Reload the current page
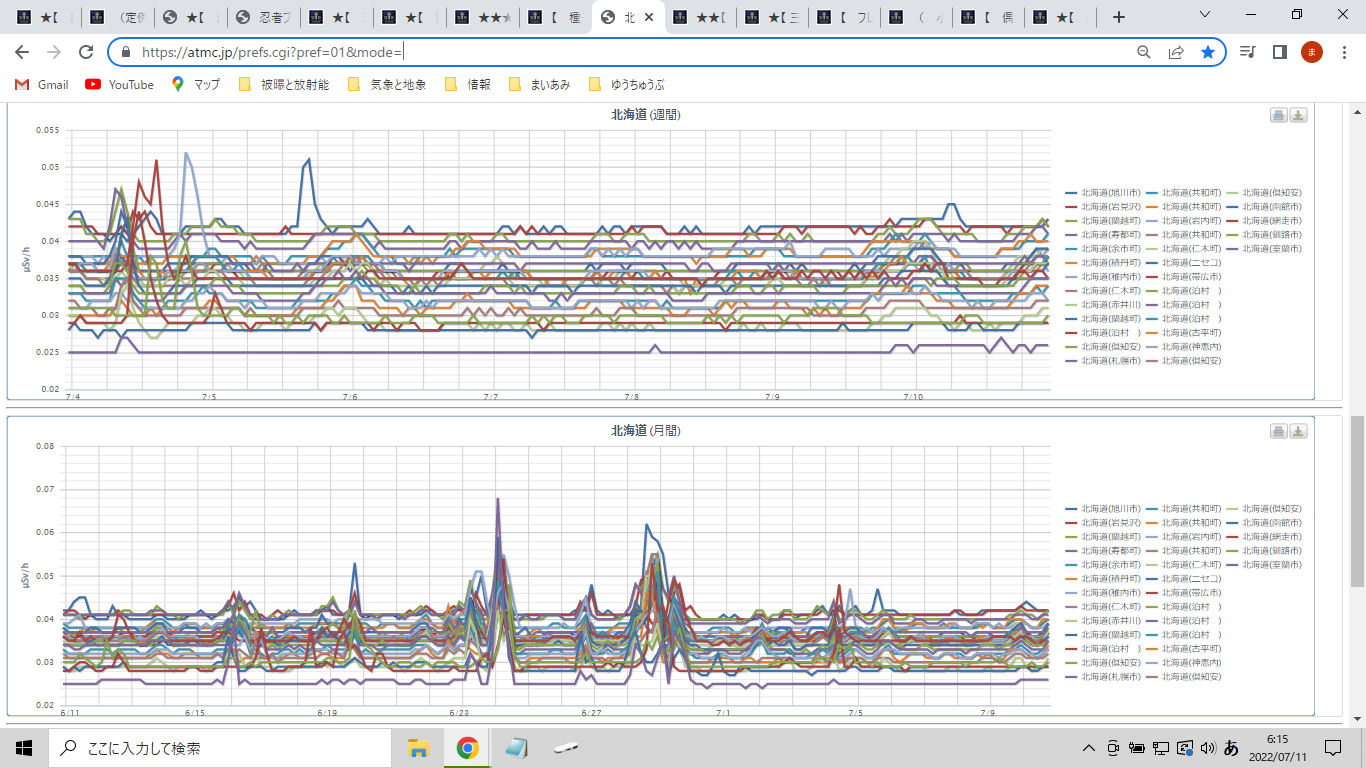 [86, 52]
